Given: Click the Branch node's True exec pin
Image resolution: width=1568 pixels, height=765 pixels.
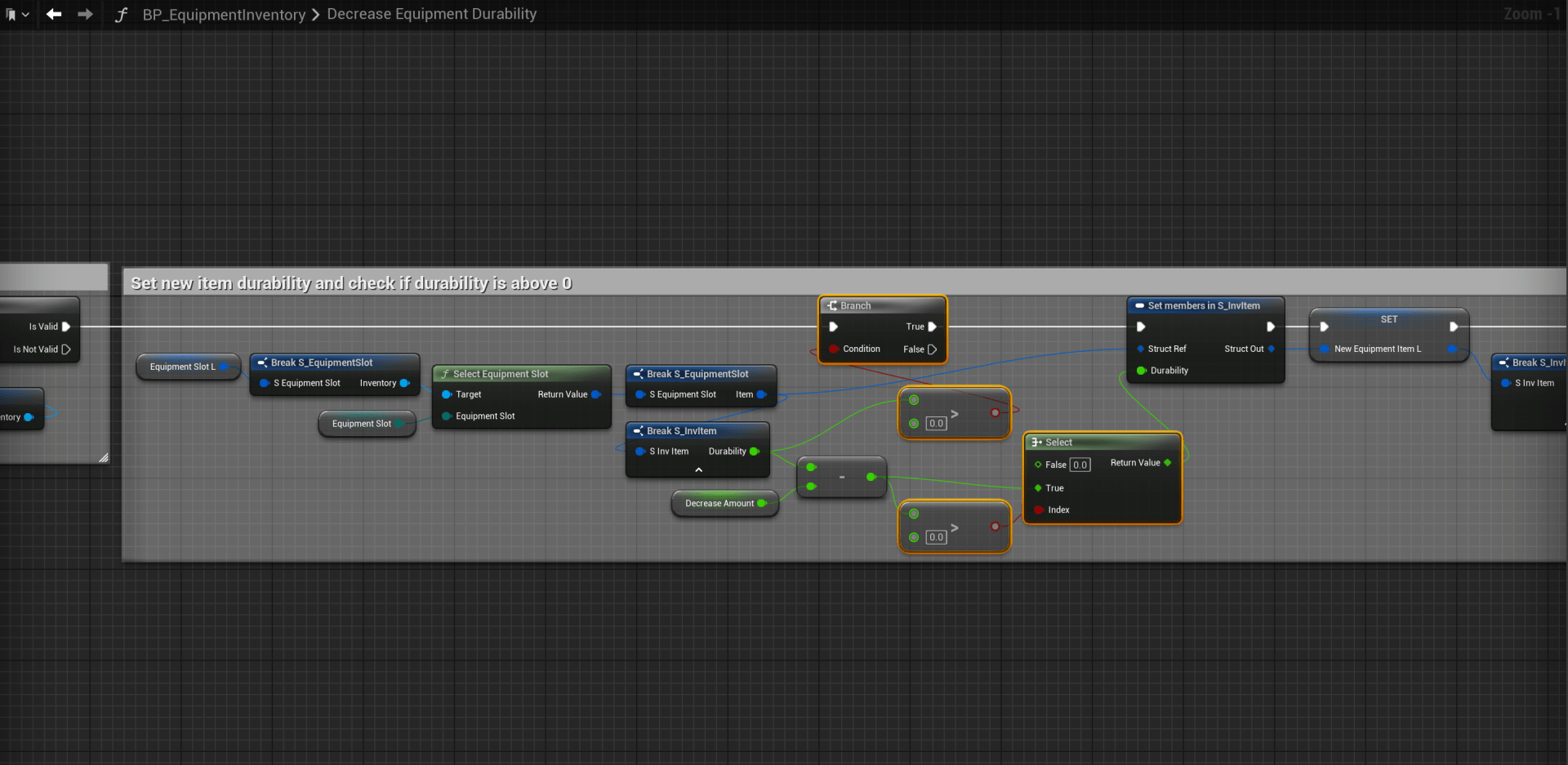Looking at the screenshot, I should 932,327.
